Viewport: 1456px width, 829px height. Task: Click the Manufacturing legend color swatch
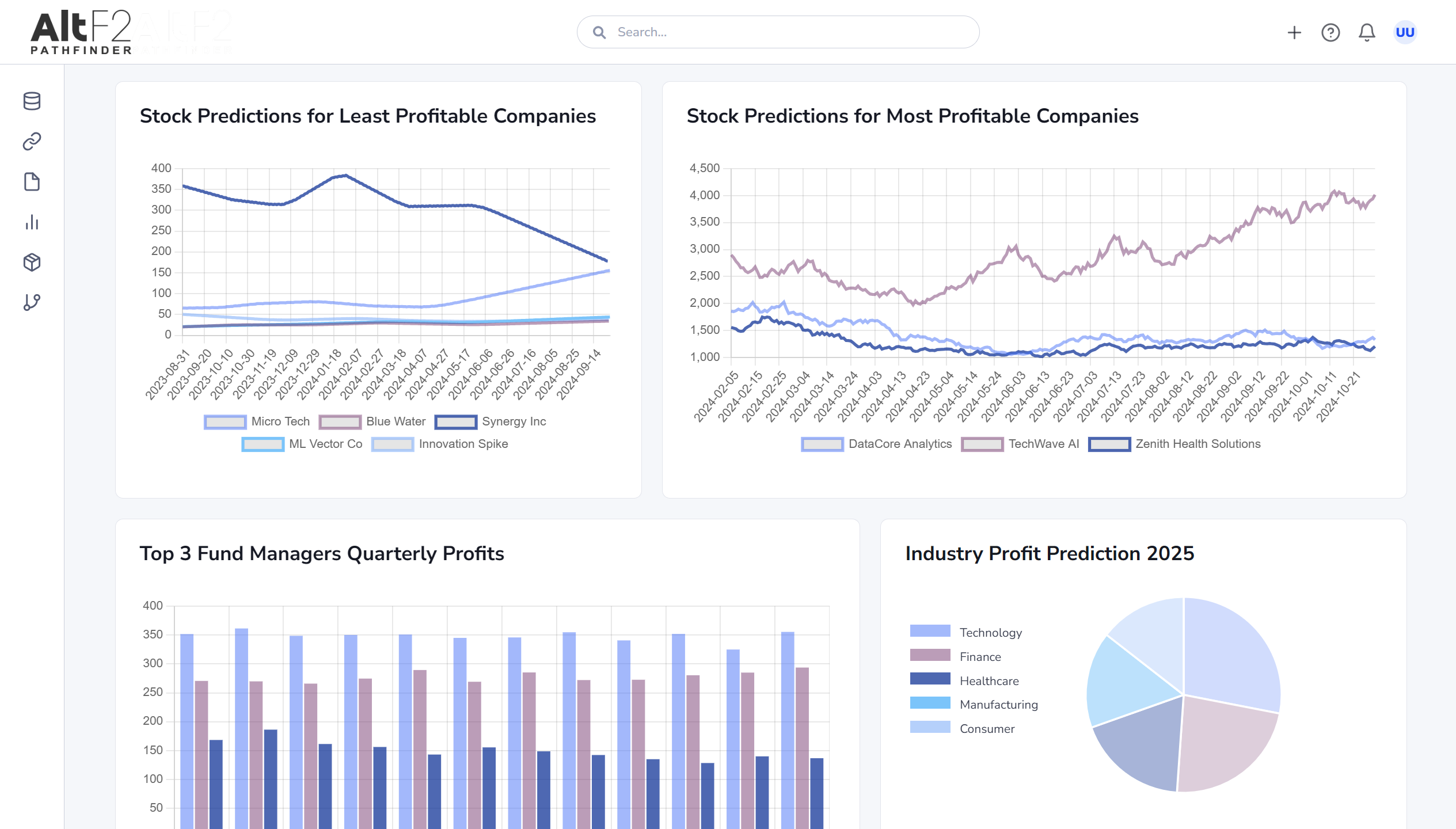pyautogui.click(x=930, y=703)
